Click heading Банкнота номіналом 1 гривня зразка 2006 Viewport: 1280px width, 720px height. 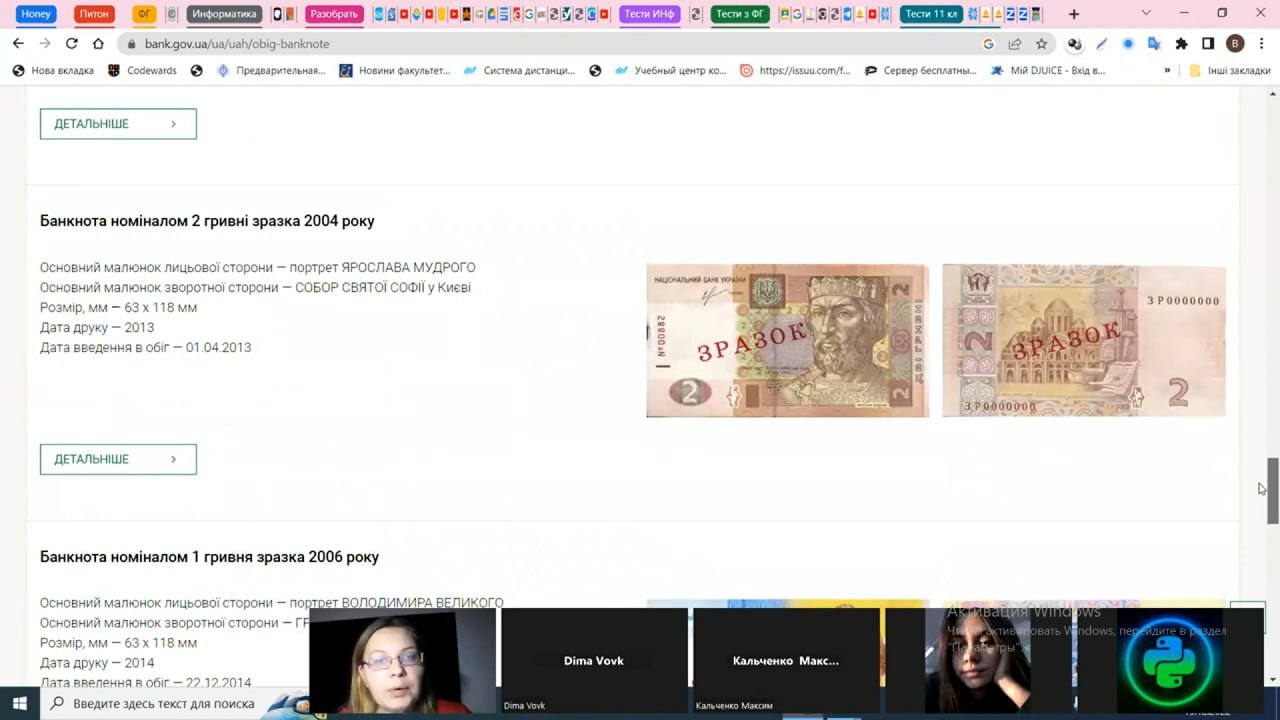click(x=209, y=557)
